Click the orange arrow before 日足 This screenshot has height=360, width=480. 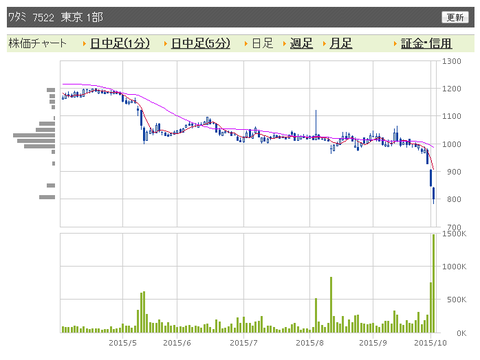(x=246, y=44)
